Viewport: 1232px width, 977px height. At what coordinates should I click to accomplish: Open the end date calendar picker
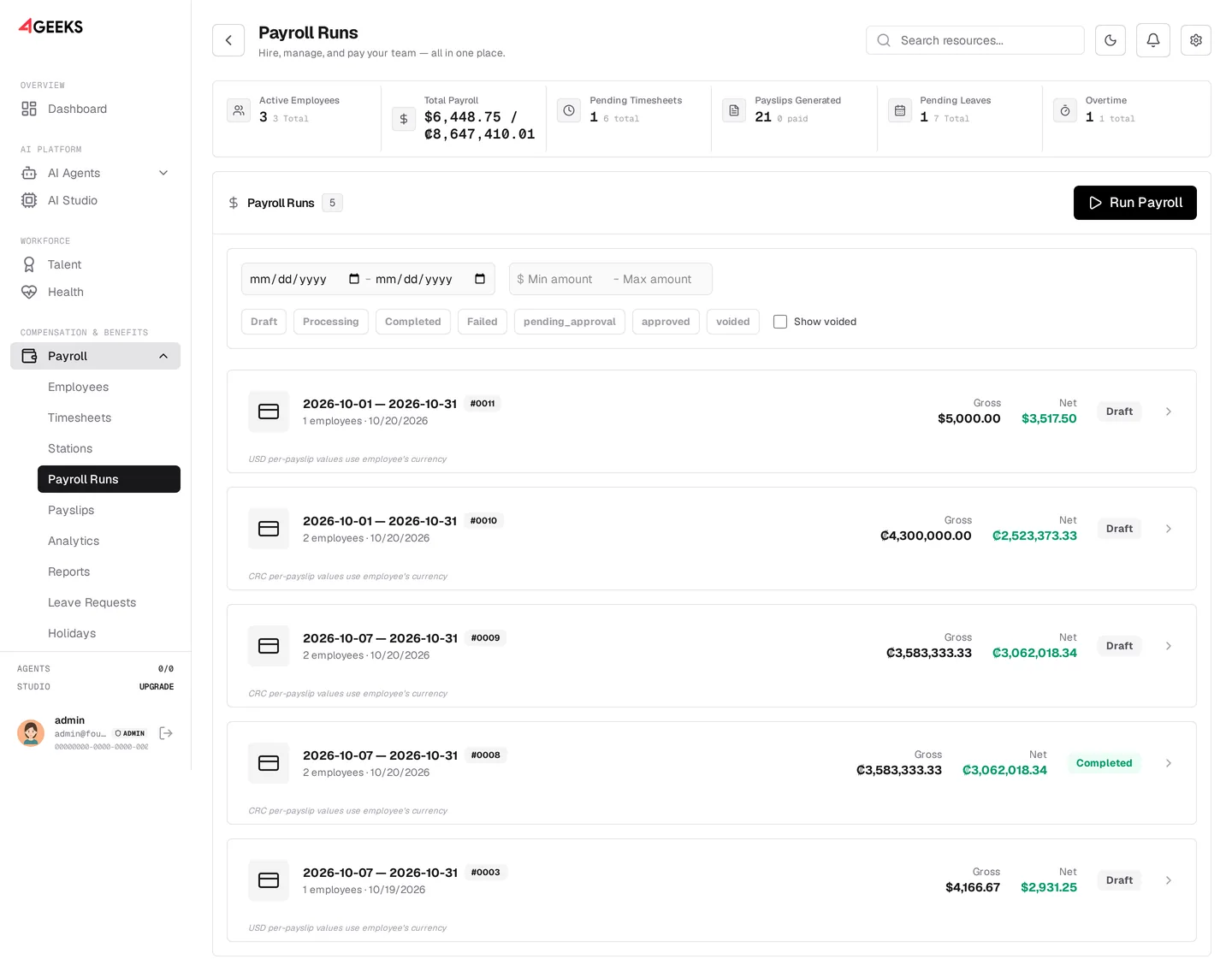480,279
